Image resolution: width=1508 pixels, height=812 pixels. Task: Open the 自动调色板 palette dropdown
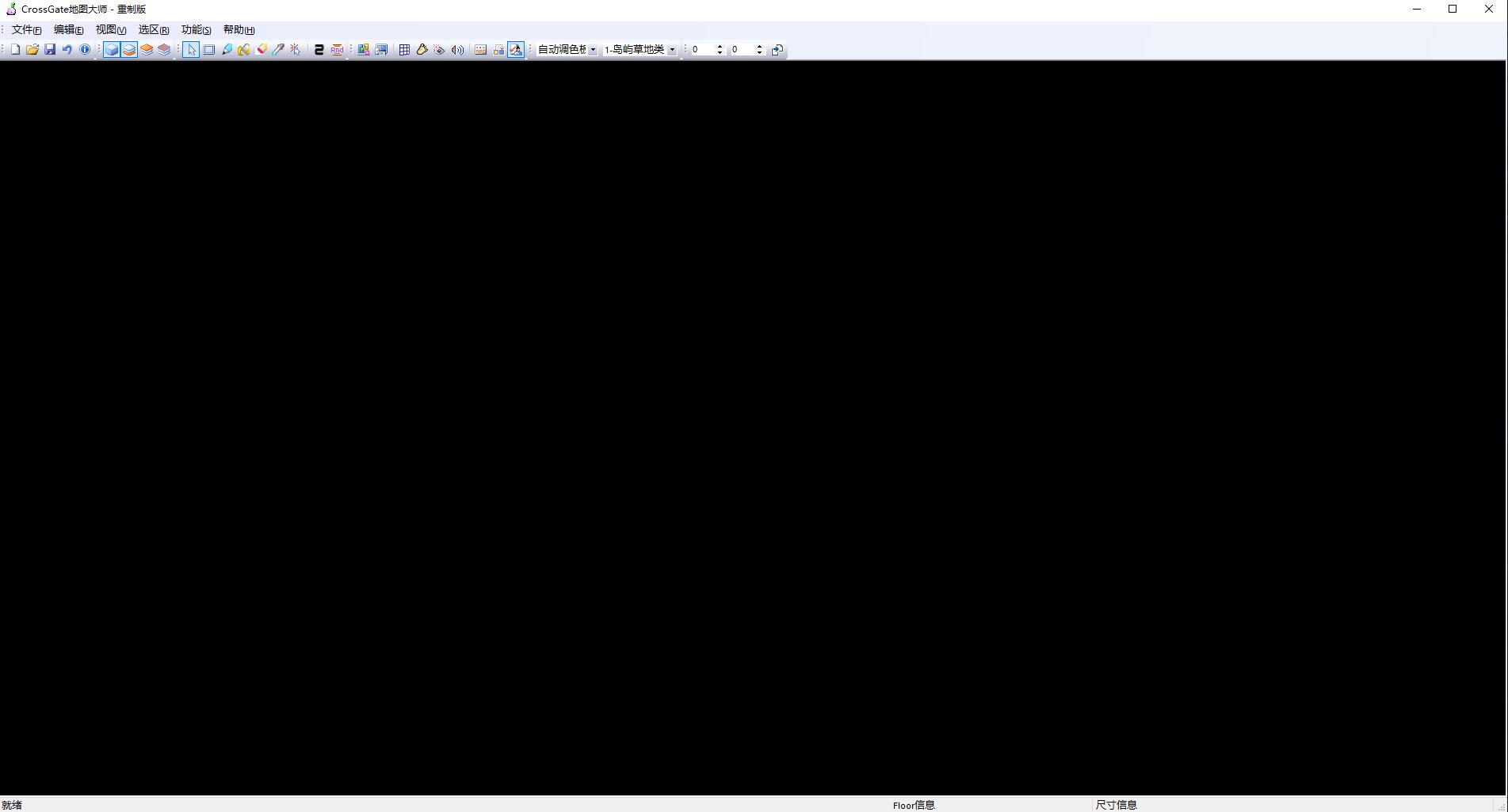(x=593, y=49)
